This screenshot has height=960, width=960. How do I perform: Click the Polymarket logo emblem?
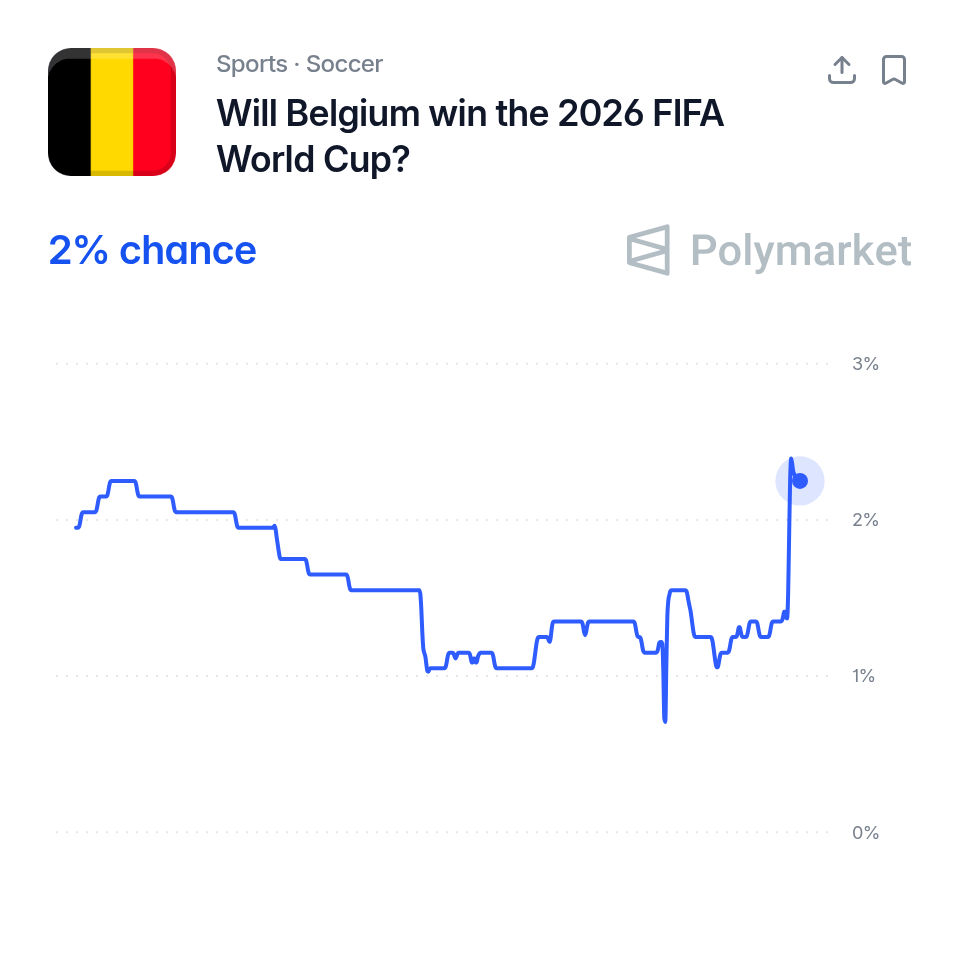coord(648,250)
